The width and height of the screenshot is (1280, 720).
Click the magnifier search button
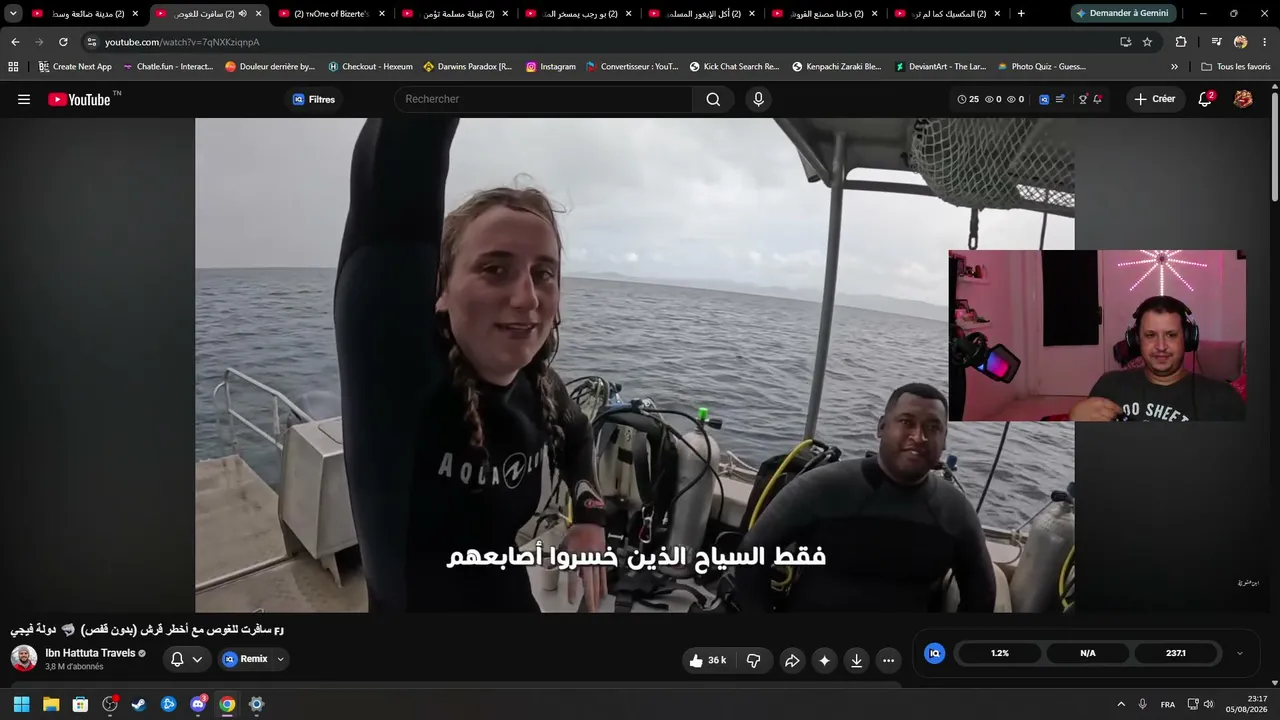[x=713, y=99]
